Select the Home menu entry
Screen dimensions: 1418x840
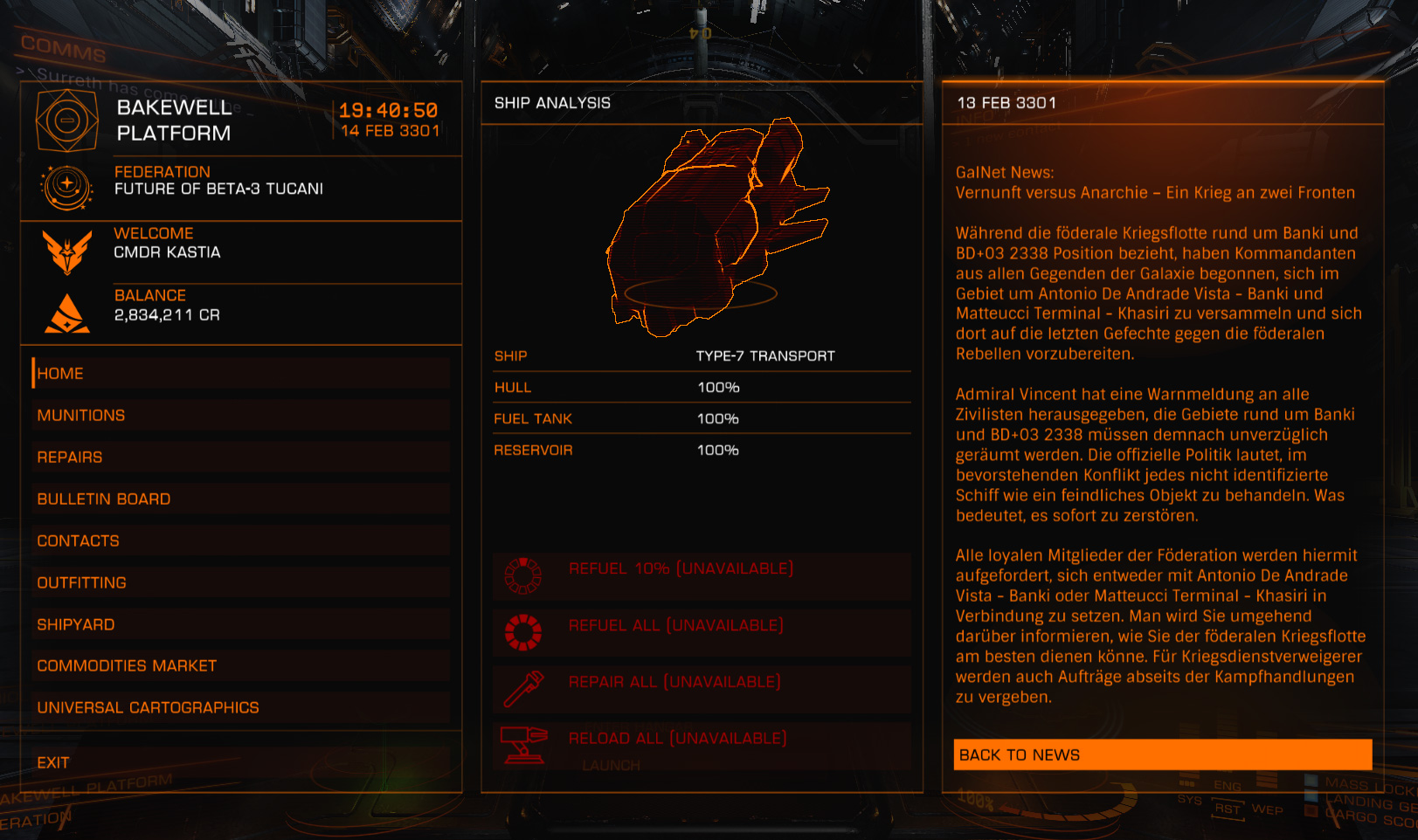(x=241, y=373)
